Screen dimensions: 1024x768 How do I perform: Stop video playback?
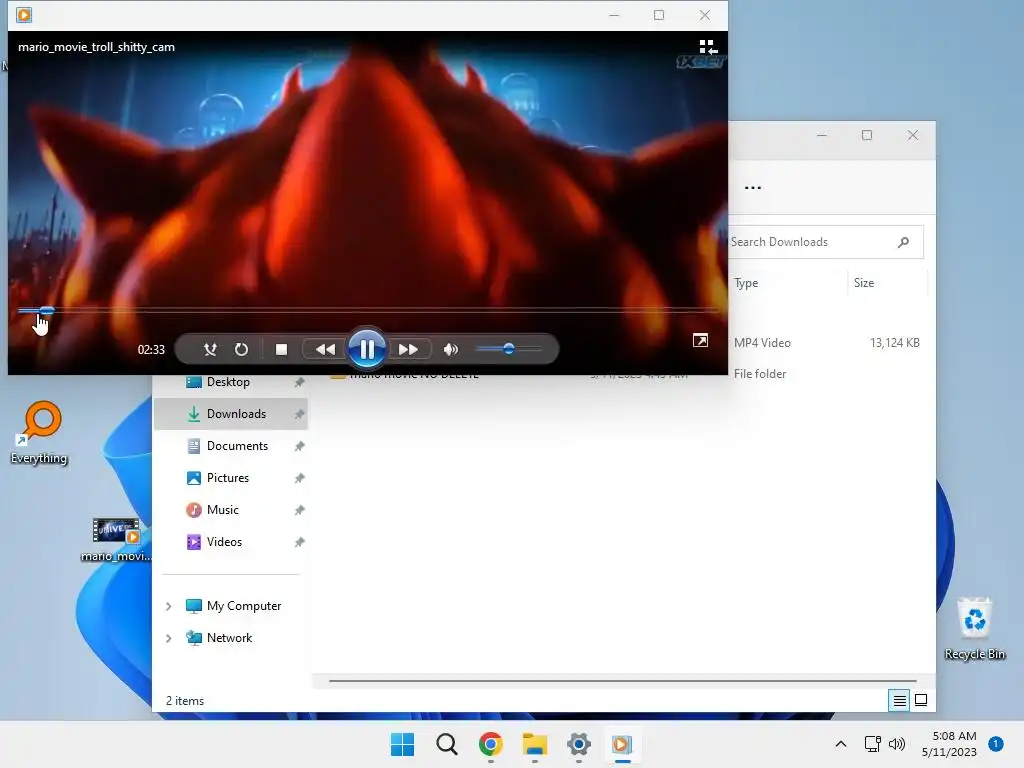(x=281, y=349)
